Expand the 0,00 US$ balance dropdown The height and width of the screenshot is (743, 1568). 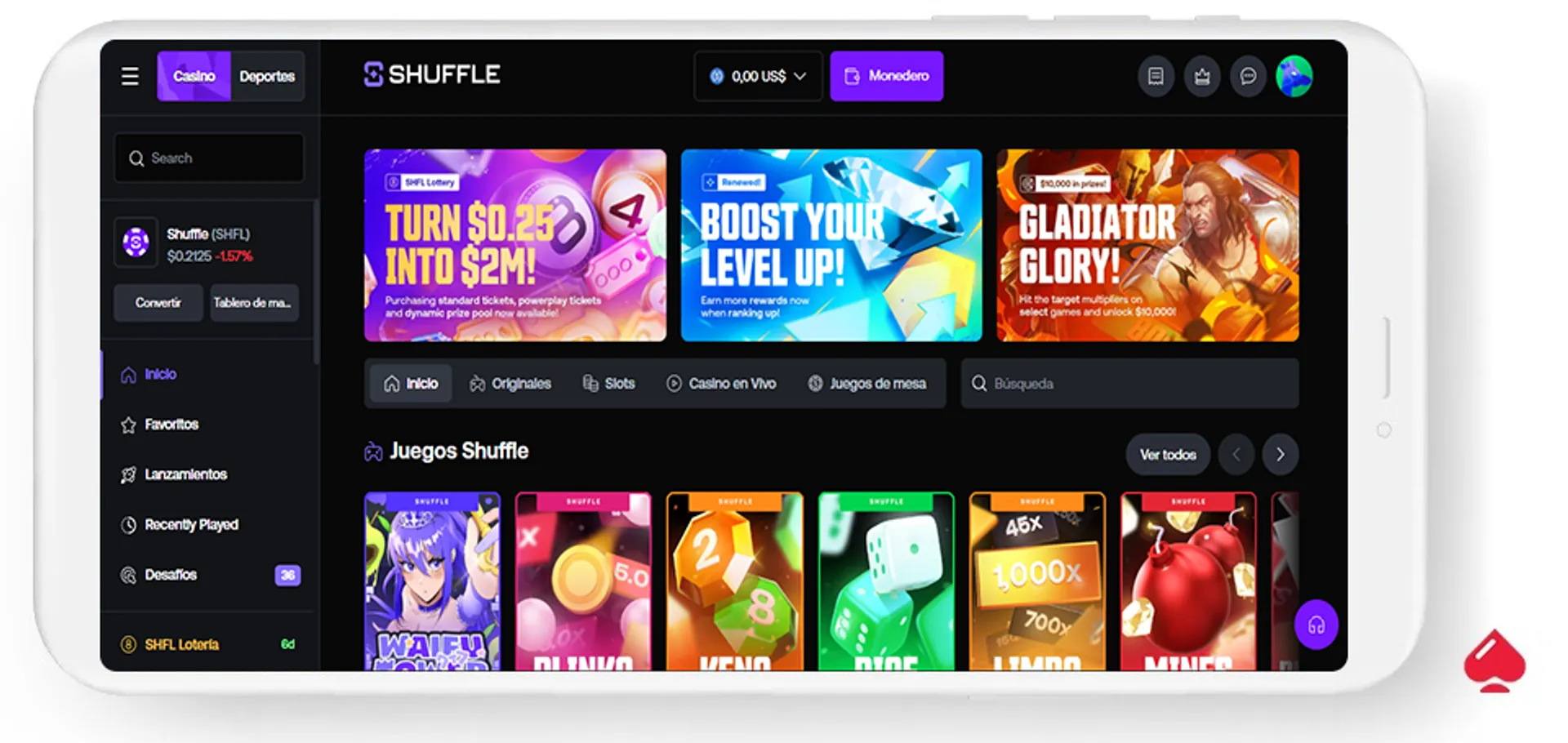pos(758,77)
